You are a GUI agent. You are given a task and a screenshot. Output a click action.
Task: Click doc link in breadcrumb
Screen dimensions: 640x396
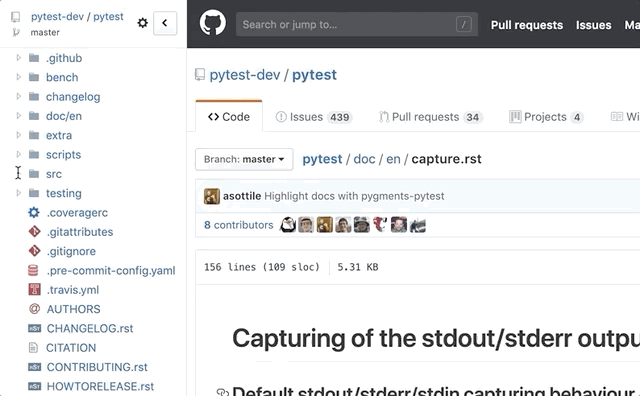click(364, 159)
